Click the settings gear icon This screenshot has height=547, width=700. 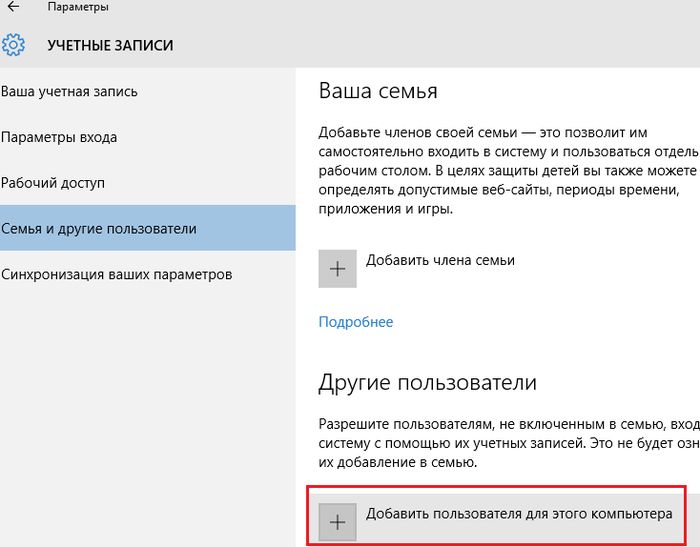tap(13, 45)
